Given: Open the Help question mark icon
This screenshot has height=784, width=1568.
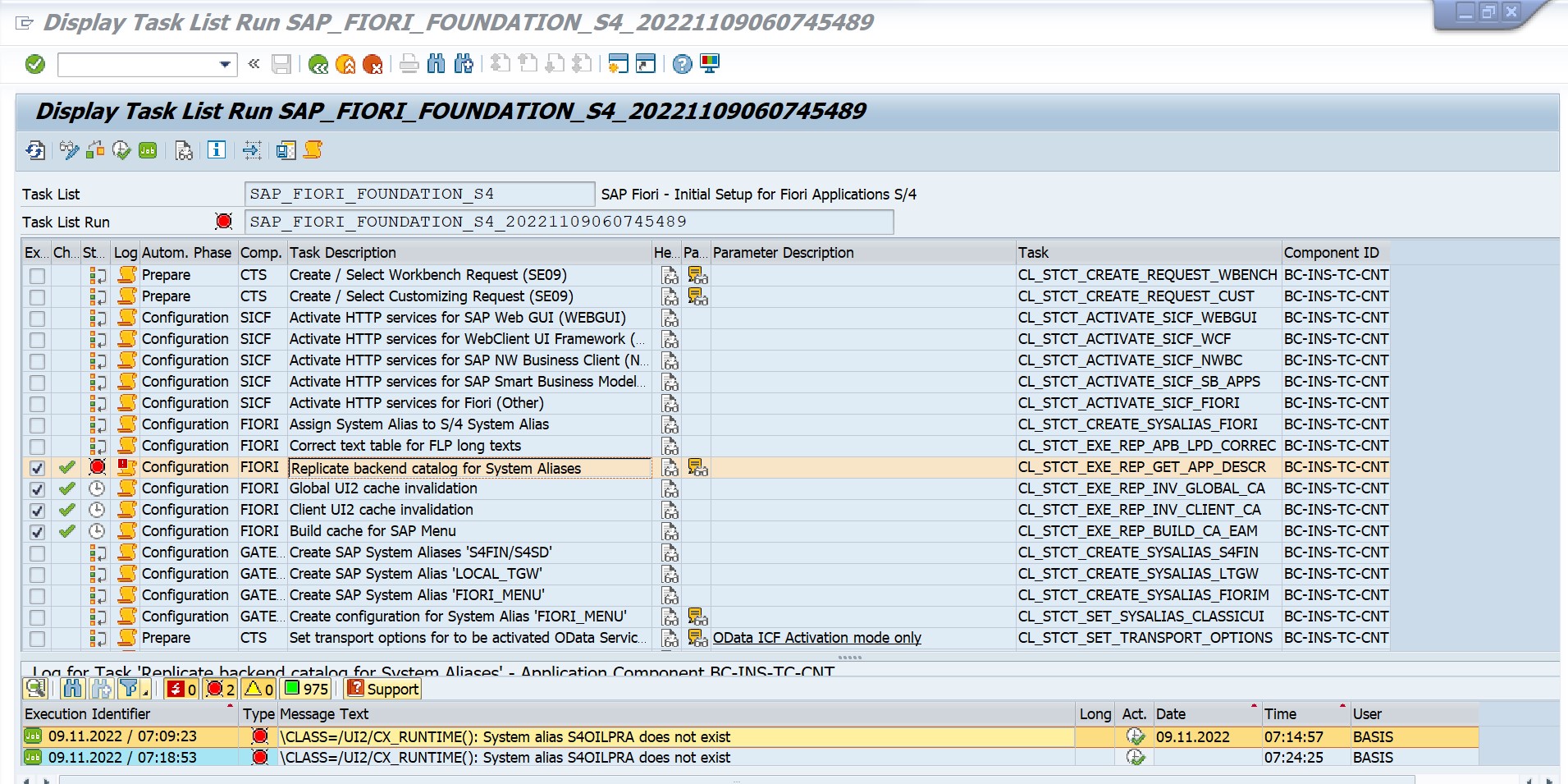Looking at the screenshot, I should (x=682, y=64).
